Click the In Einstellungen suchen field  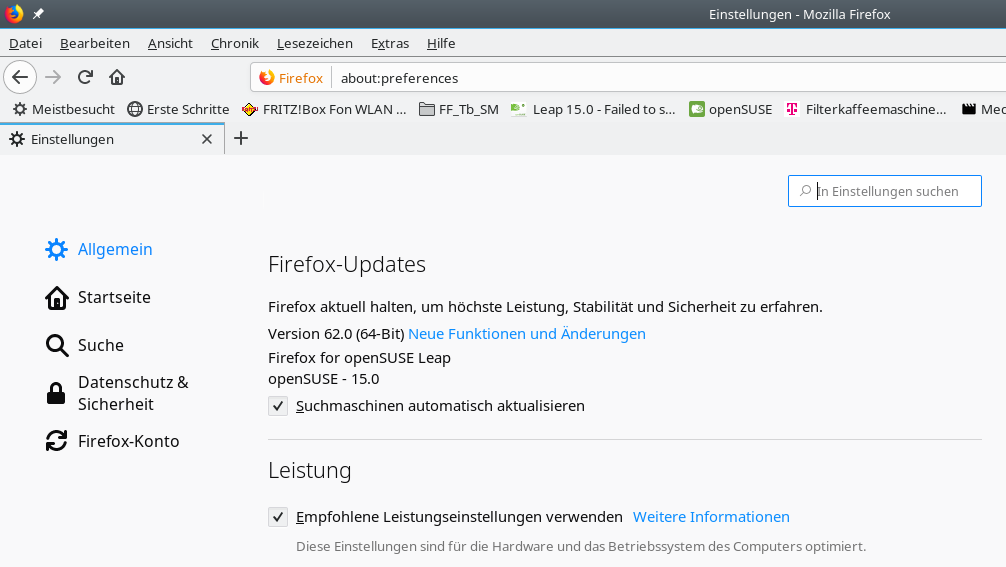click(x=885, y=191)
